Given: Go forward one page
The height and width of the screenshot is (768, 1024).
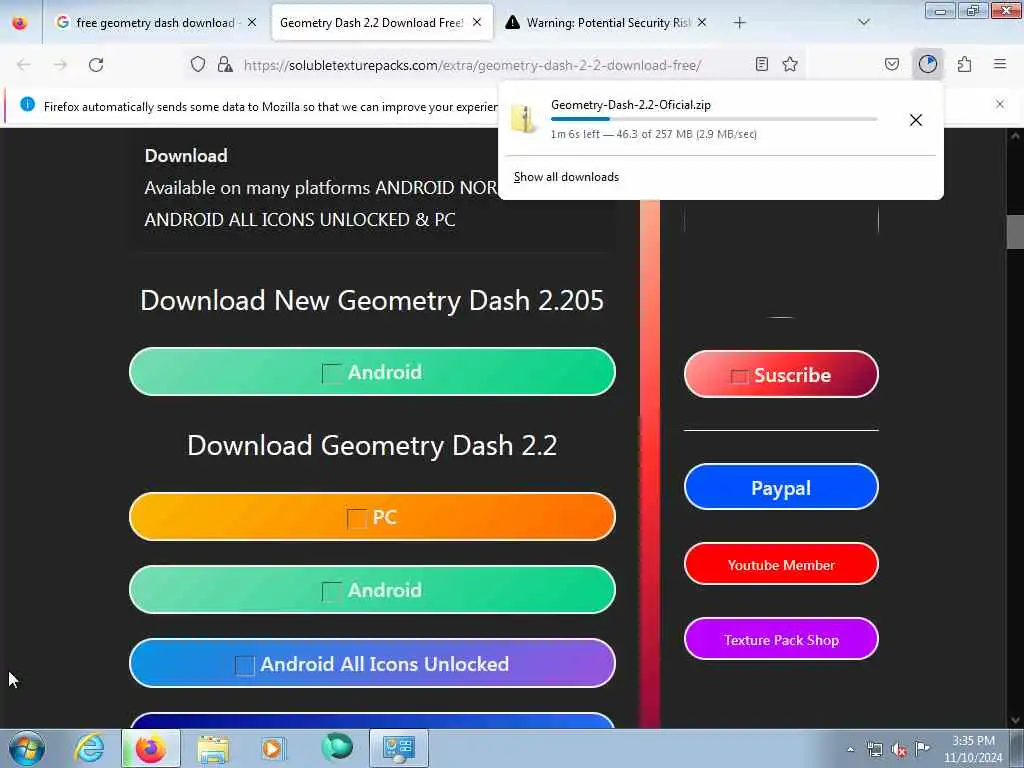Looking at the screenshot, I should pyautogui.click(x=60, y=65).
